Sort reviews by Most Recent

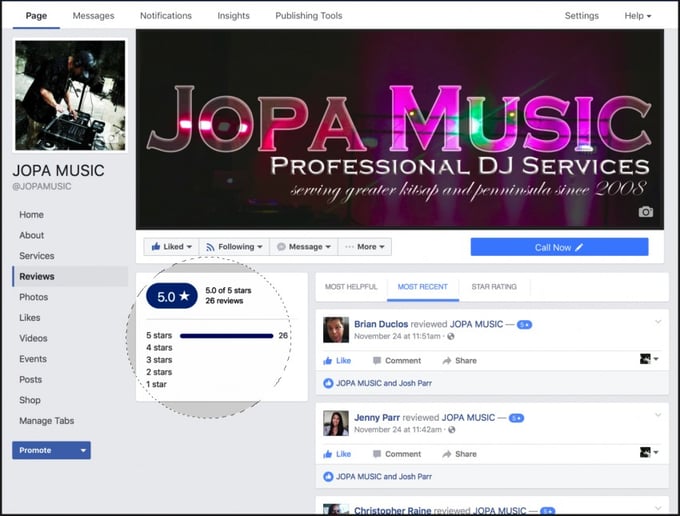423,287
